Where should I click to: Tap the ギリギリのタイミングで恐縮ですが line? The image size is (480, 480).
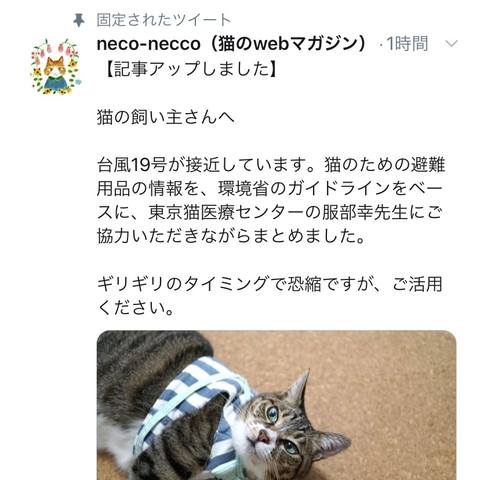[x=270, y=284]
